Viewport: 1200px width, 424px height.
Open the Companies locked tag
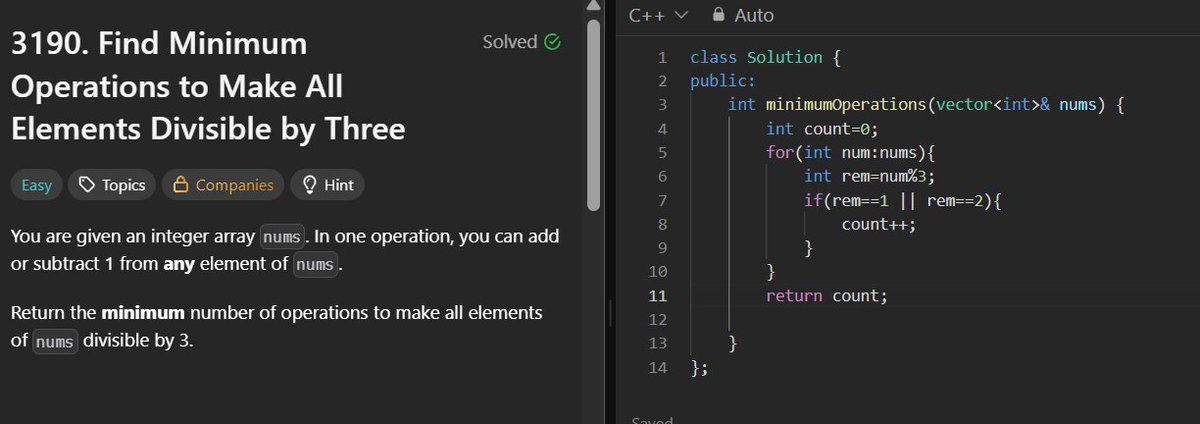[223, 185]
